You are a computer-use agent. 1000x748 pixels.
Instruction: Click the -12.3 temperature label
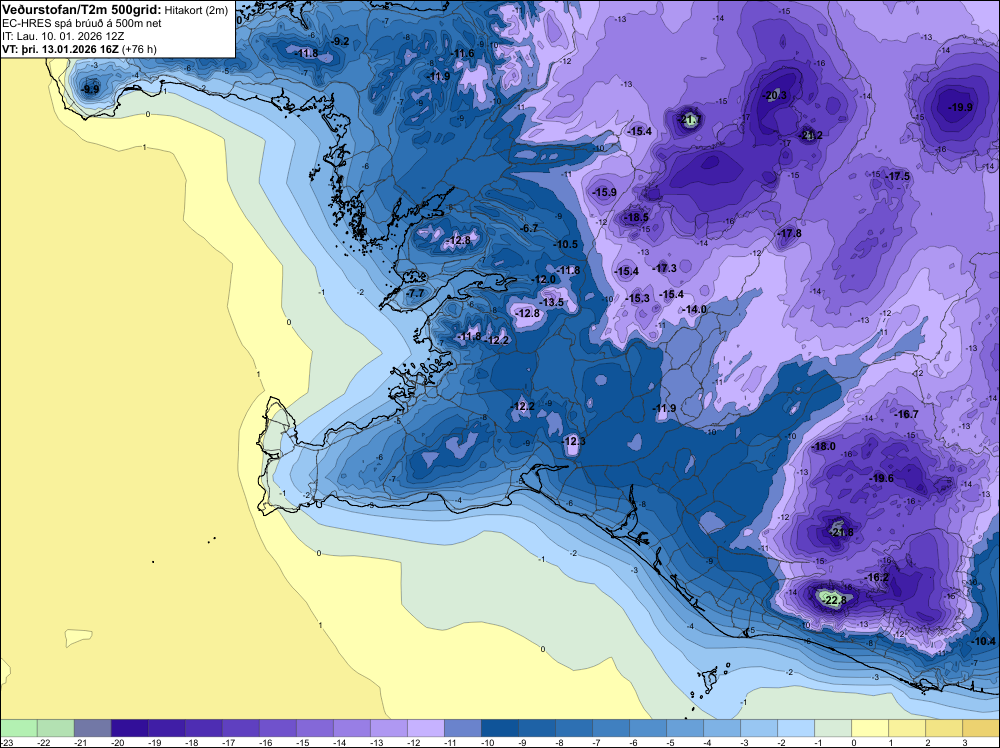(573, 441)
